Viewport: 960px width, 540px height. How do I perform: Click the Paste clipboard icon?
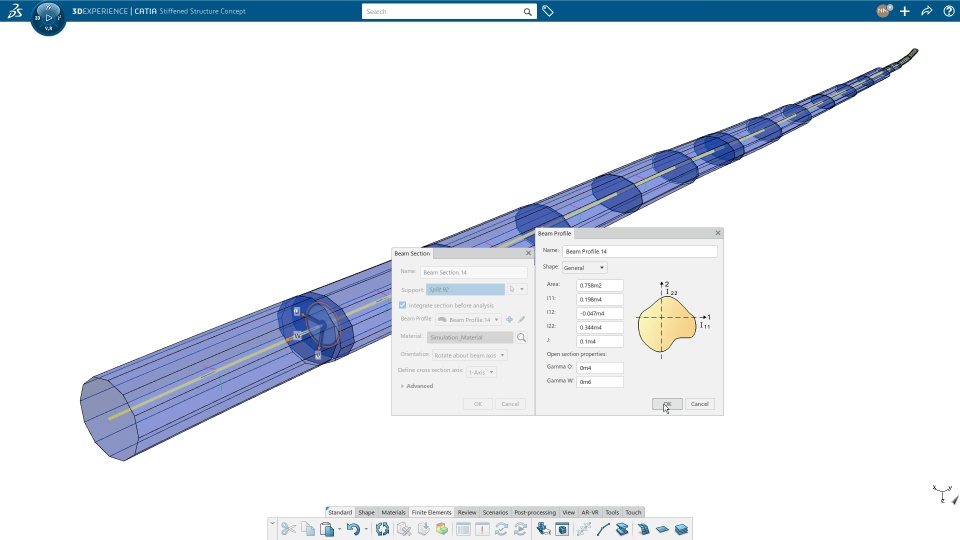[327, 529]
